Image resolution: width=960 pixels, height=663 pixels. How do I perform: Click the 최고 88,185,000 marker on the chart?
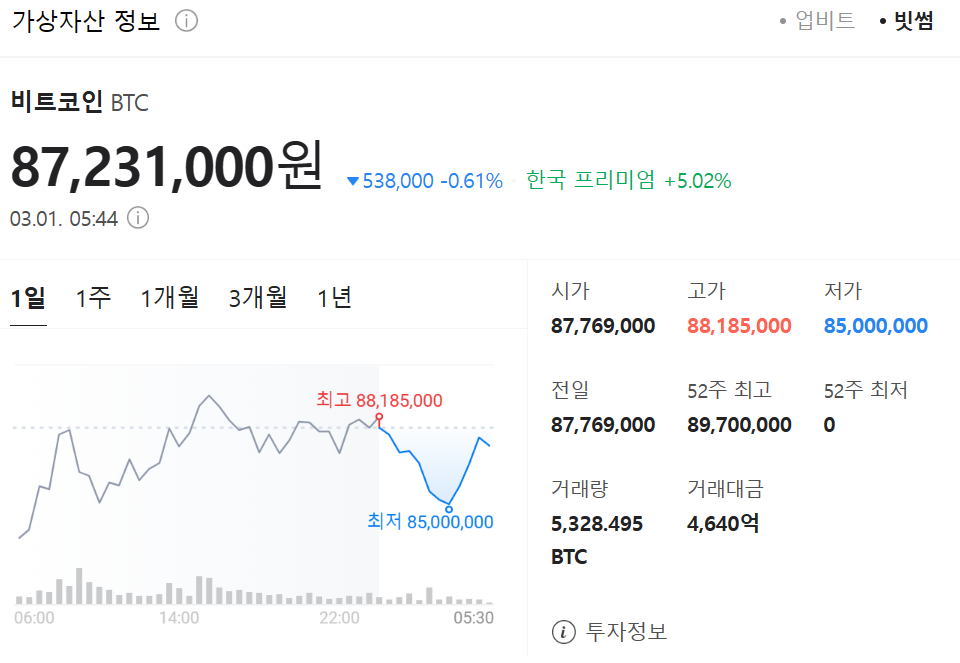pyautogui.click(x=378, y=400)
